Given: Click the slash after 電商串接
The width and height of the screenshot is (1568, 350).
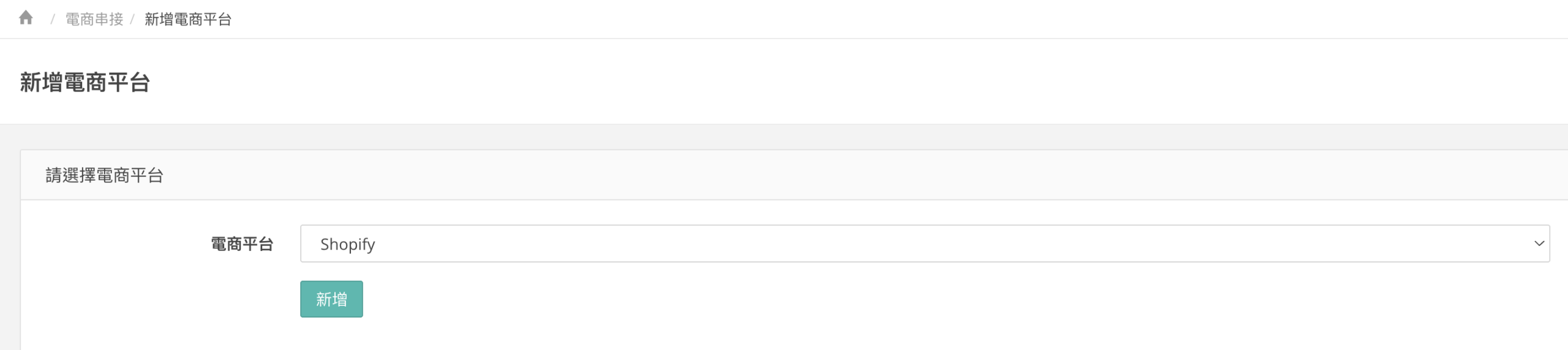Looking at the screenshot, I should 132,20.
